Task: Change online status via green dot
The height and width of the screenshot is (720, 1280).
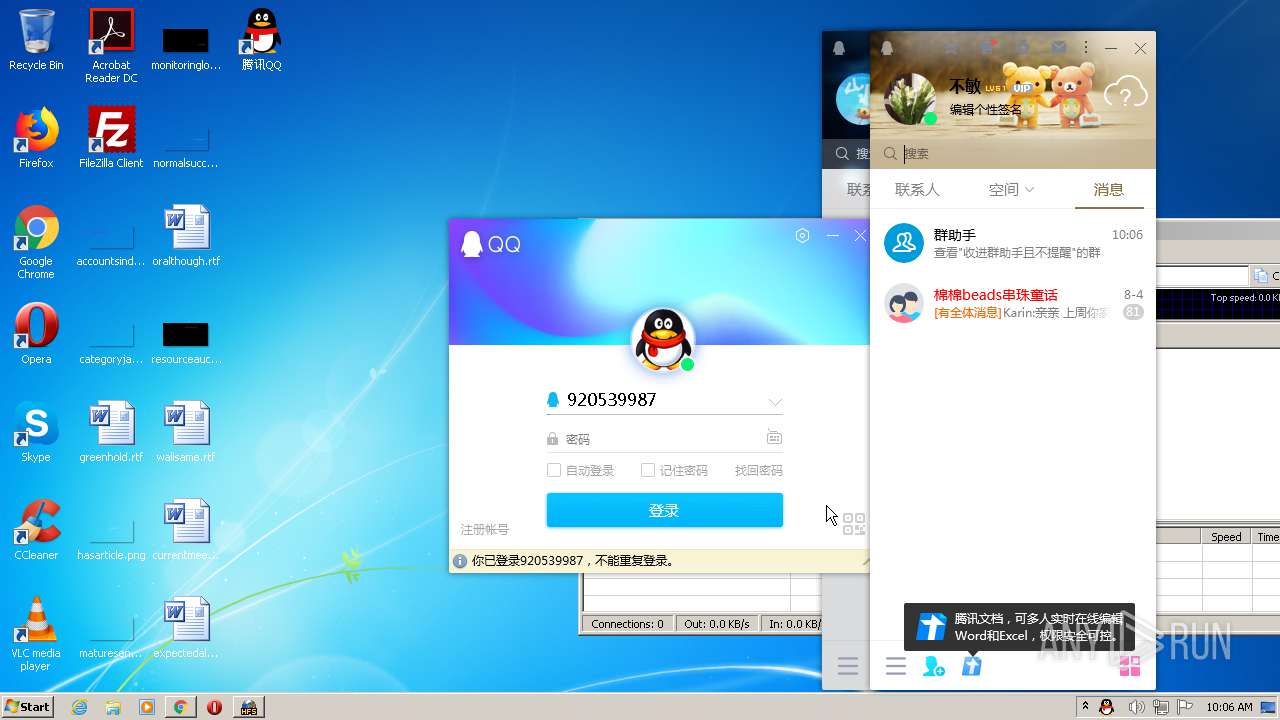Action: click(930, 118)
